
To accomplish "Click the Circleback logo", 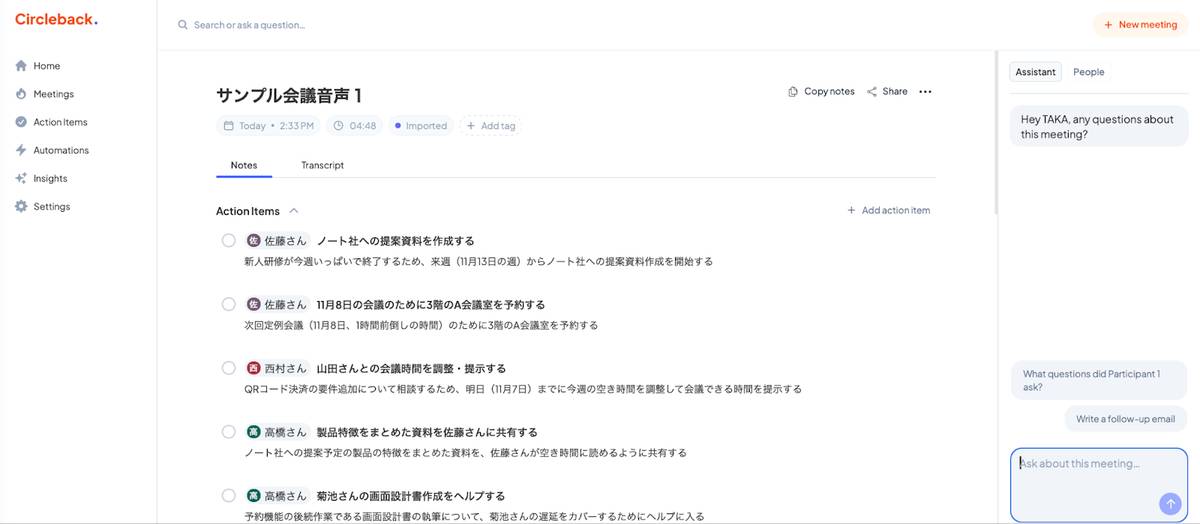I will (56, 19).
